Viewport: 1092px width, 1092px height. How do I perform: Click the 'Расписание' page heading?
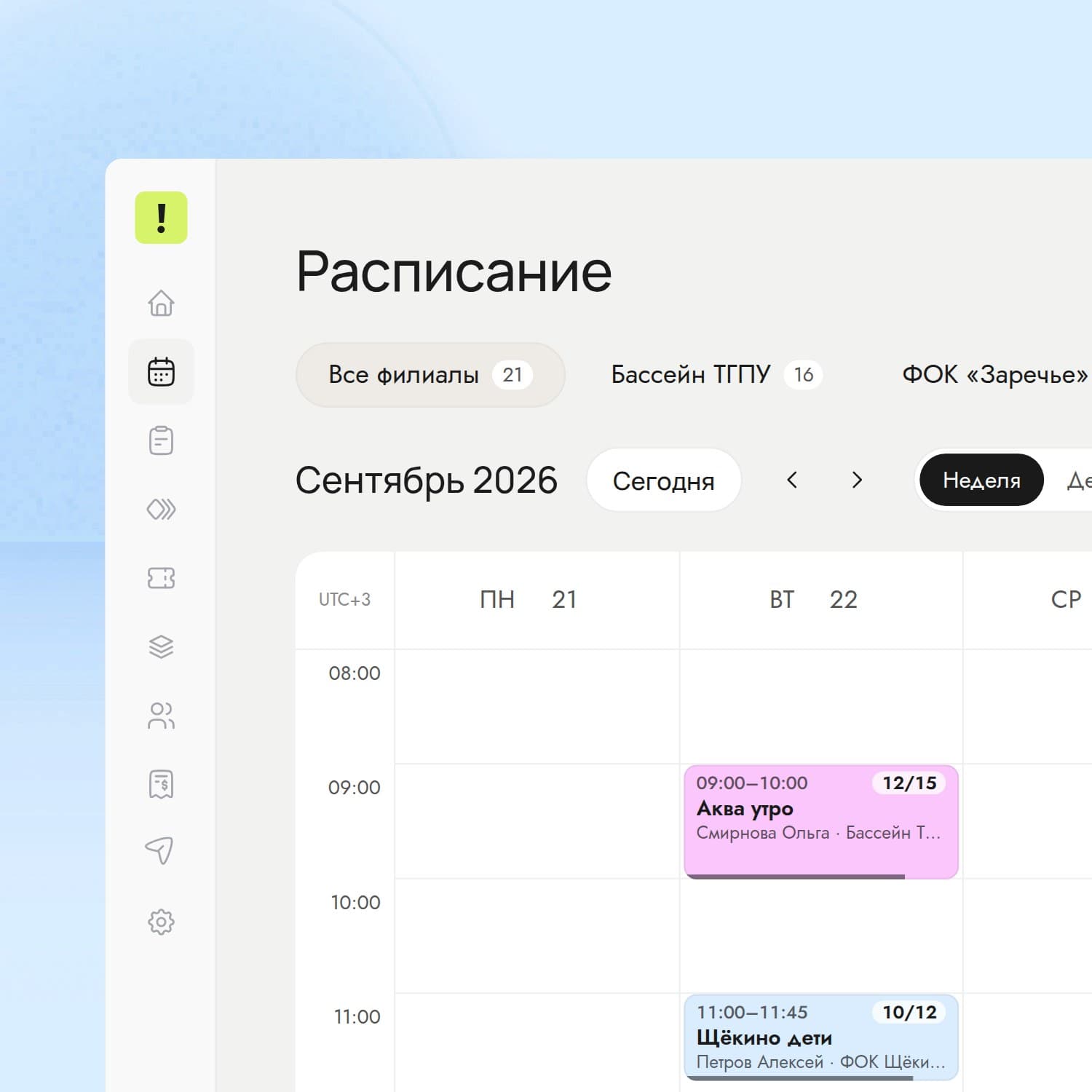[x=454, y=272]
